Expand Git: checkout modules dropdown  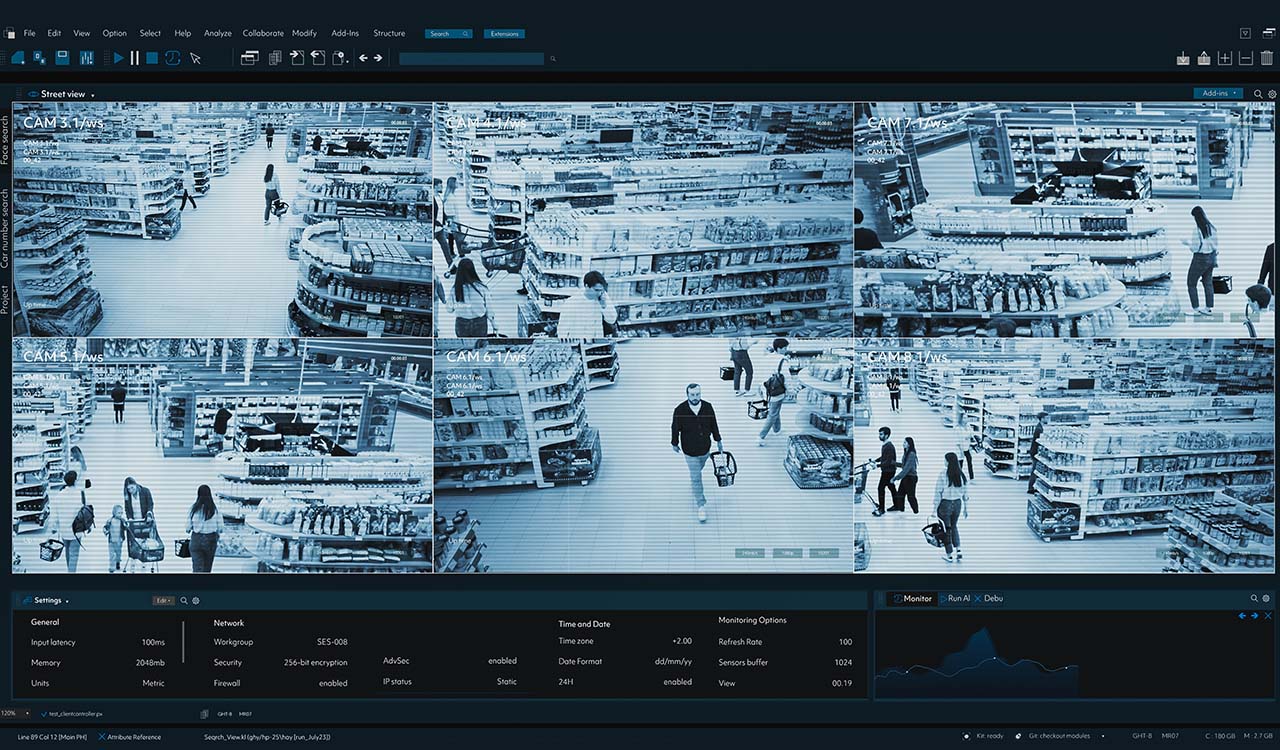1102,736
